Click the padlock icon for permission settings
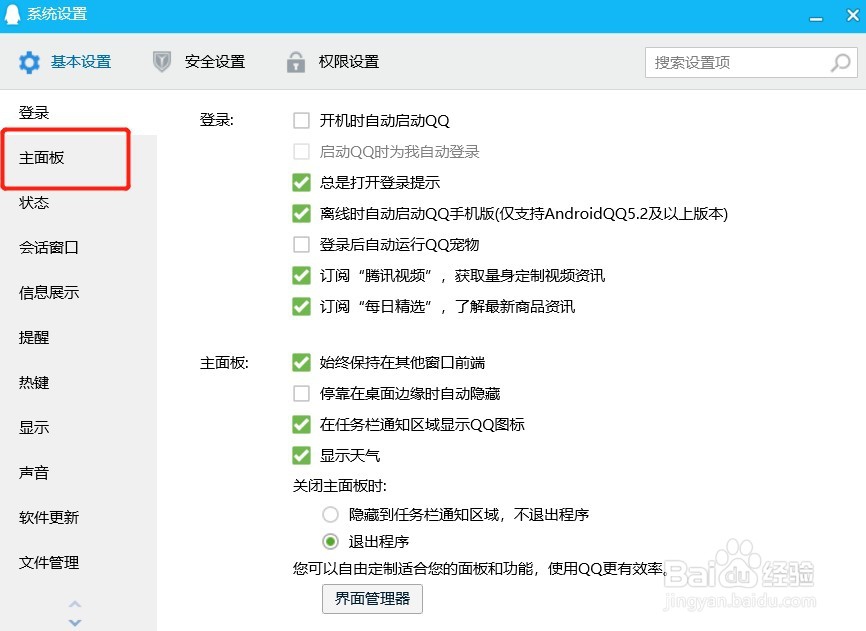The height and width of the screenshot is (631, 866). coord(296,62)
